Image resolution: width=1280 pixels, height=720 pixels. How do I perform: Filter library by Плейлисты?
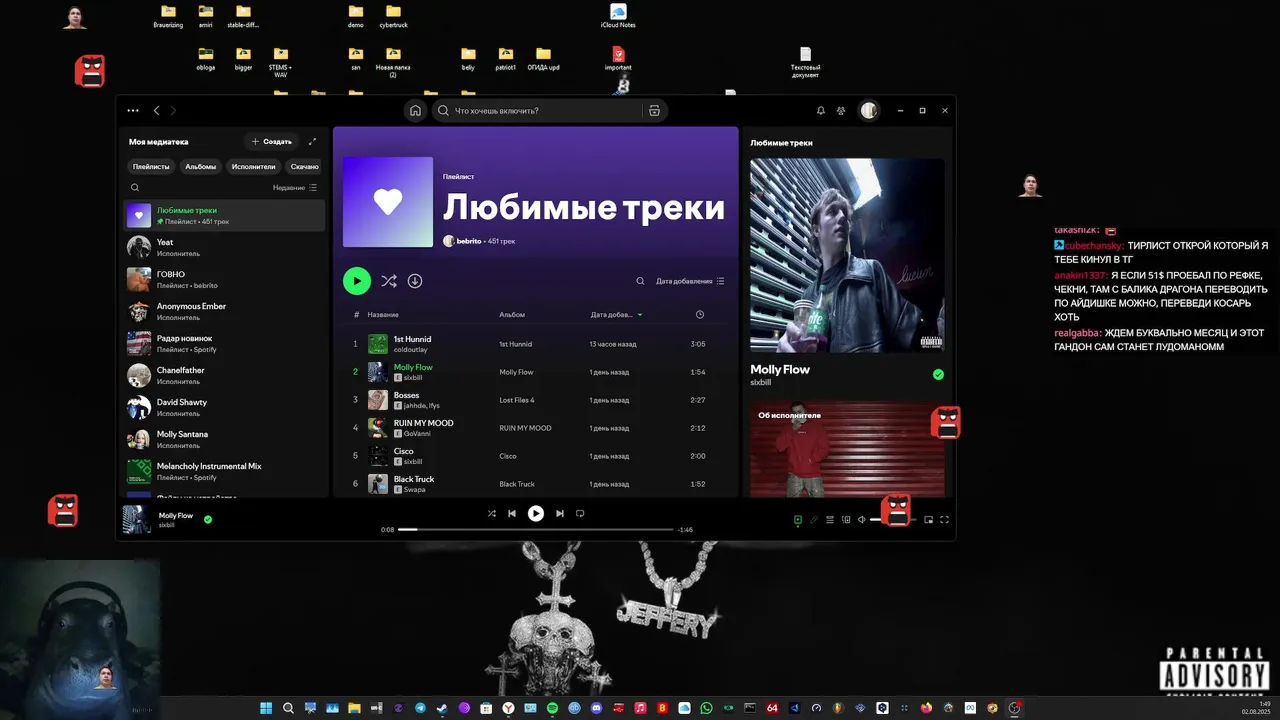click(x=152, y=167)
